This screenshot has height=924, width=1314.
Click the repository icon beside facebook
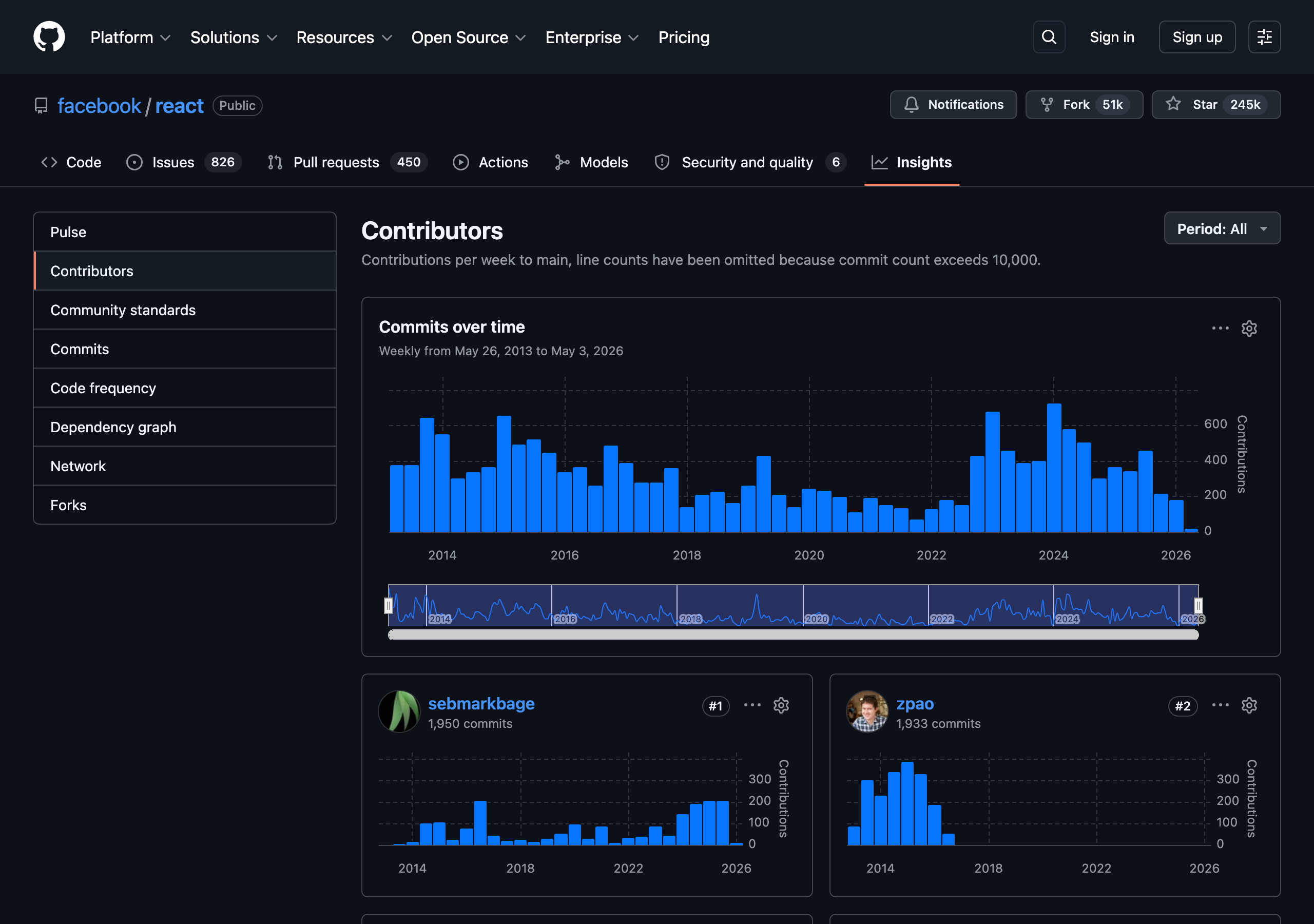click(x=41, y=106)
